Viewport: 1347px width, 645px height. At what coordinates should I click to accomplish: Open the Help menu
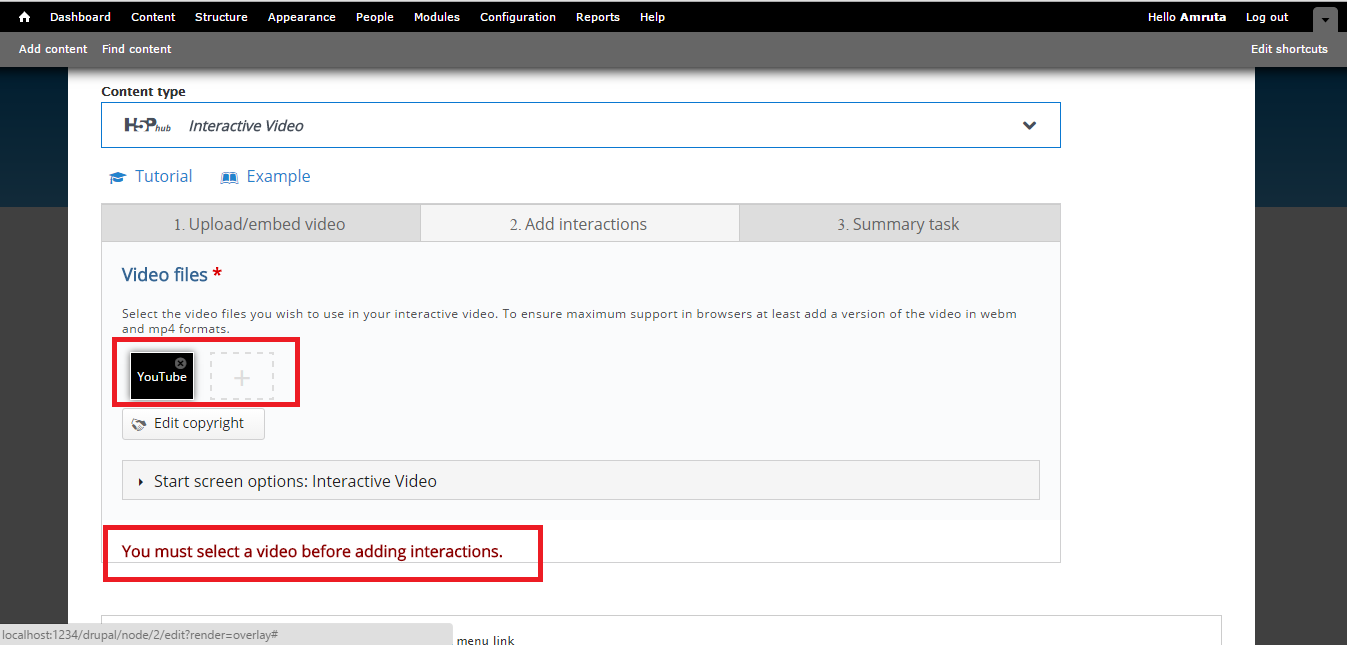[x=652, y=17]
